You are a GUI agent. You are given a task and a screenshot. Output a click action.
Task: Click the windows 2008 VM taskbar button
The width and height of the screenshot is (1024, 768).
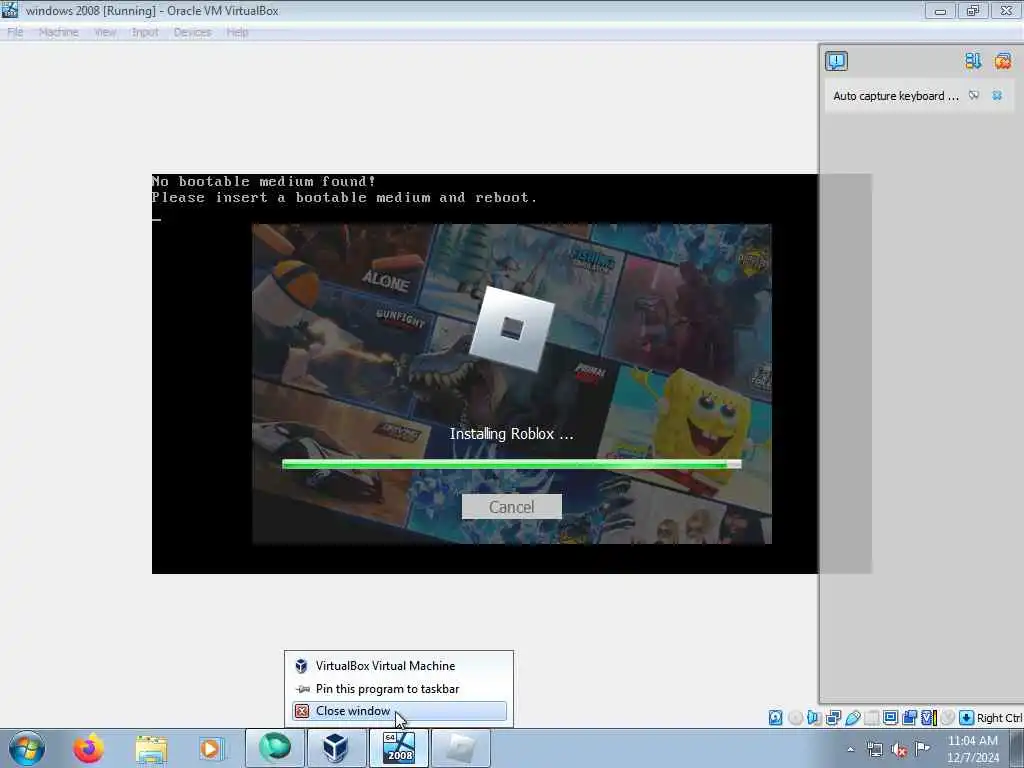399,748
